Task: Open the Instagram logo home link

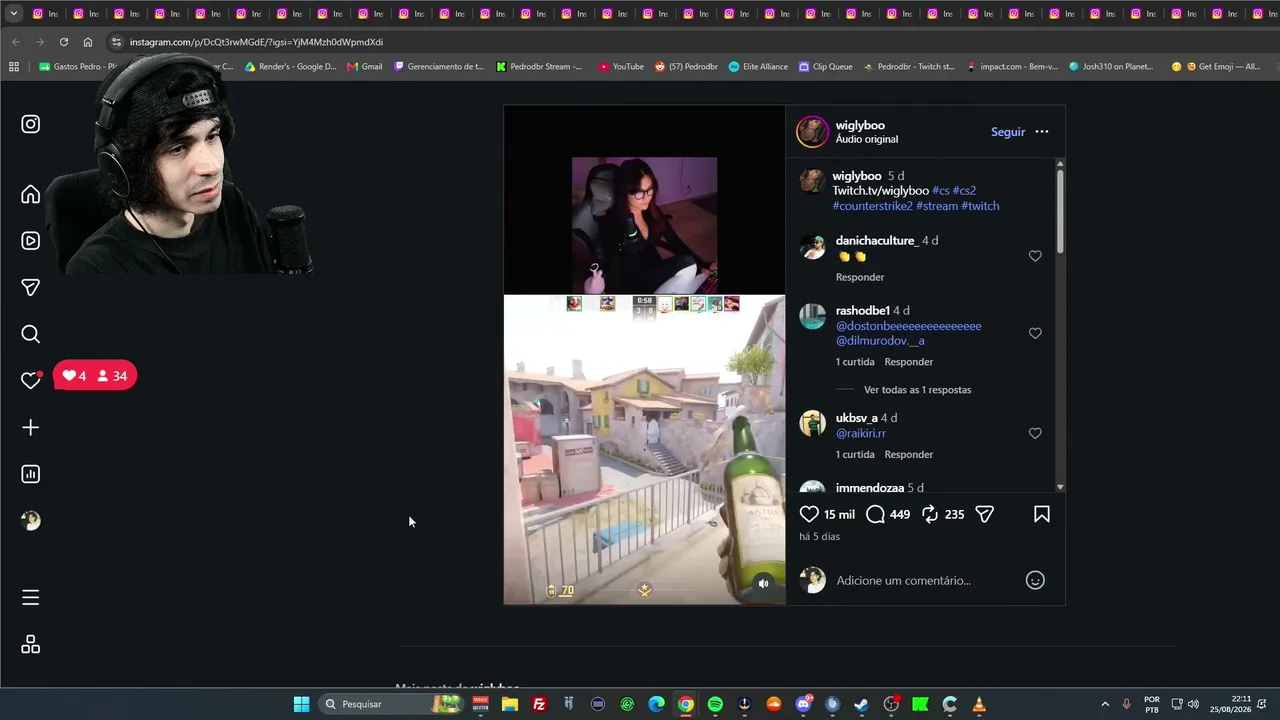Action: pyautogui.click(x=31, y=124)
